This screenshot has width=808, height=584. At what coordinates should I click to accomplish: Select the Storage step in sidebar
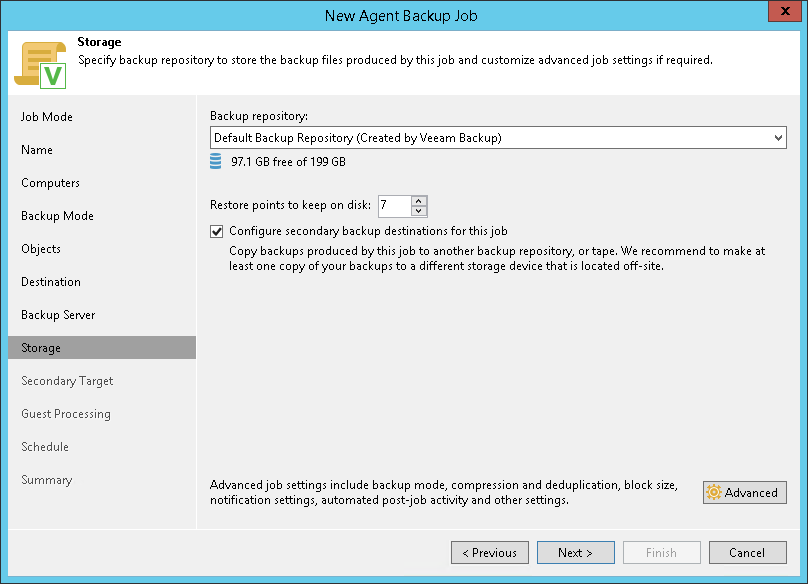(x=41, y=348)
